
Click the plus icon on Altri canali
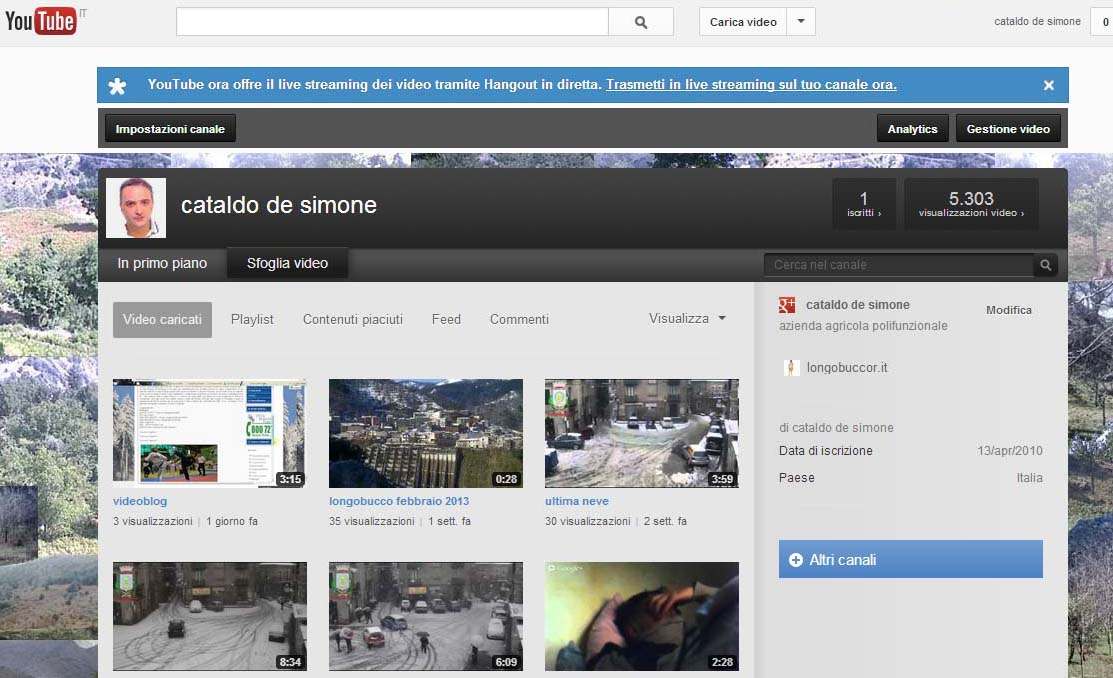[796, 560]
